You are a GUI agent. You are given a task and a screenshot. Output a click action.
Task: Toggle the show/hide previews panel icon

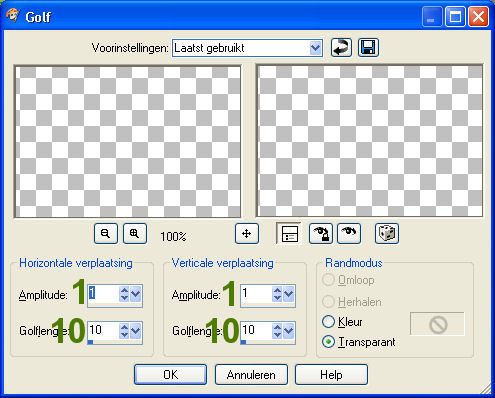click(x=289, y=234)
